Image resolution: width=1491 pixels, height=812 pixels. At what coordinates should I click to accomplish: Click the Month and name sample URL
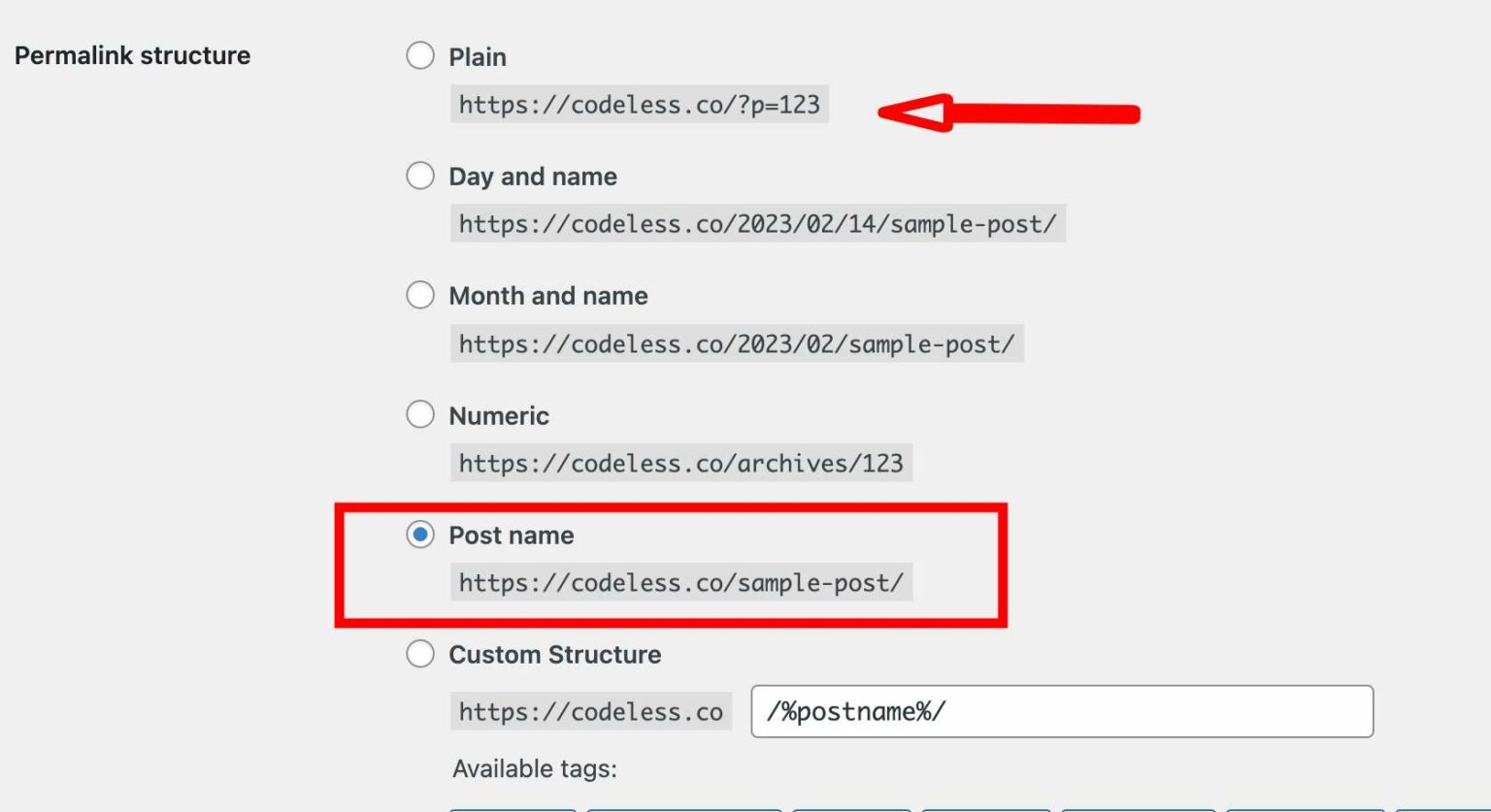[x=738, y=343]
